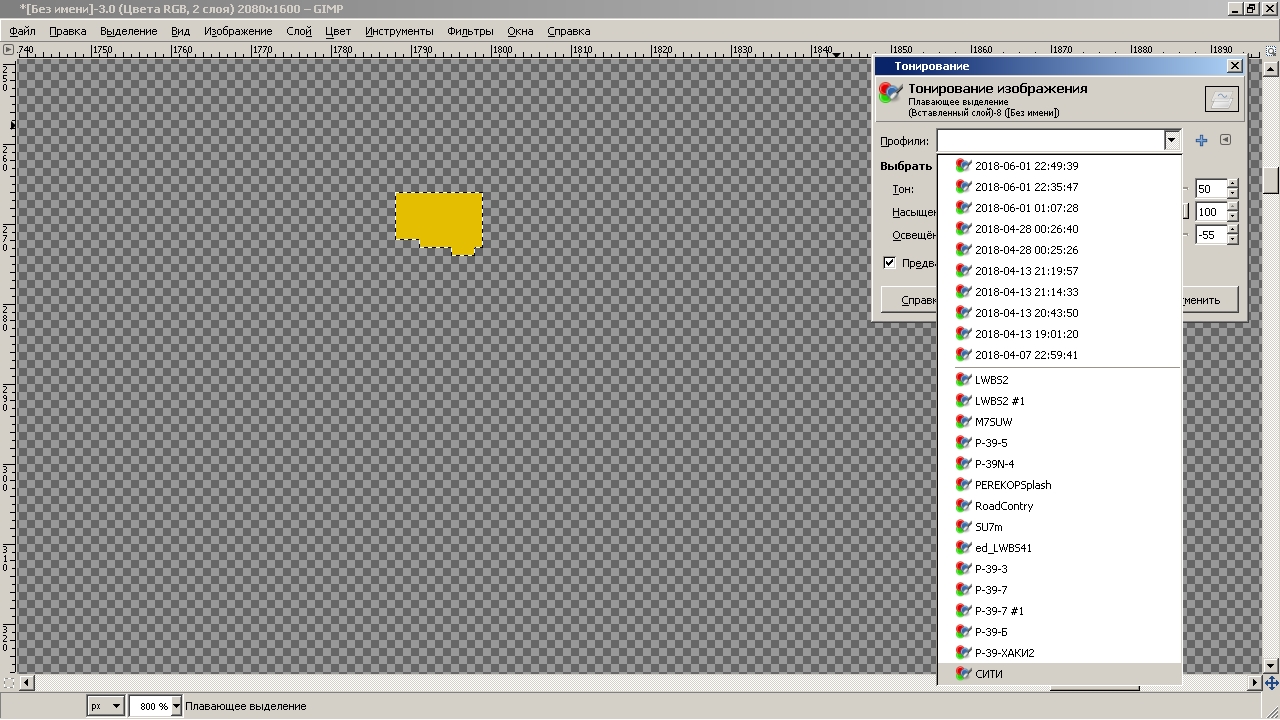Choose the P-39-7 #1 profile
This screenshot has height=720, width=1280.
coord(1060,611)
